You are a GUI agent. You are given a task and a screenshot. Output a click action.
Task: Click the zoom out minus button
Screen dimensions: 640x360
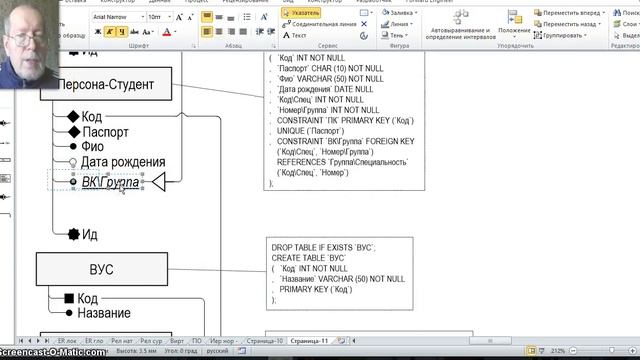click(x=573, y=350)
